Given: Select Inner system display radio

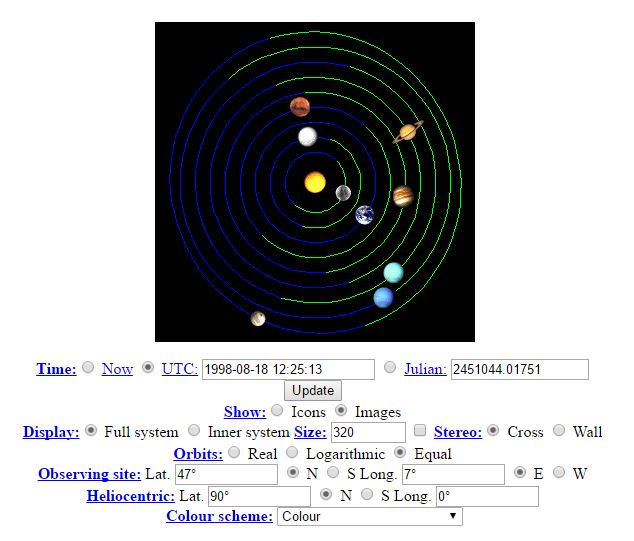Looking at the screenshot, I should (194, 430).
